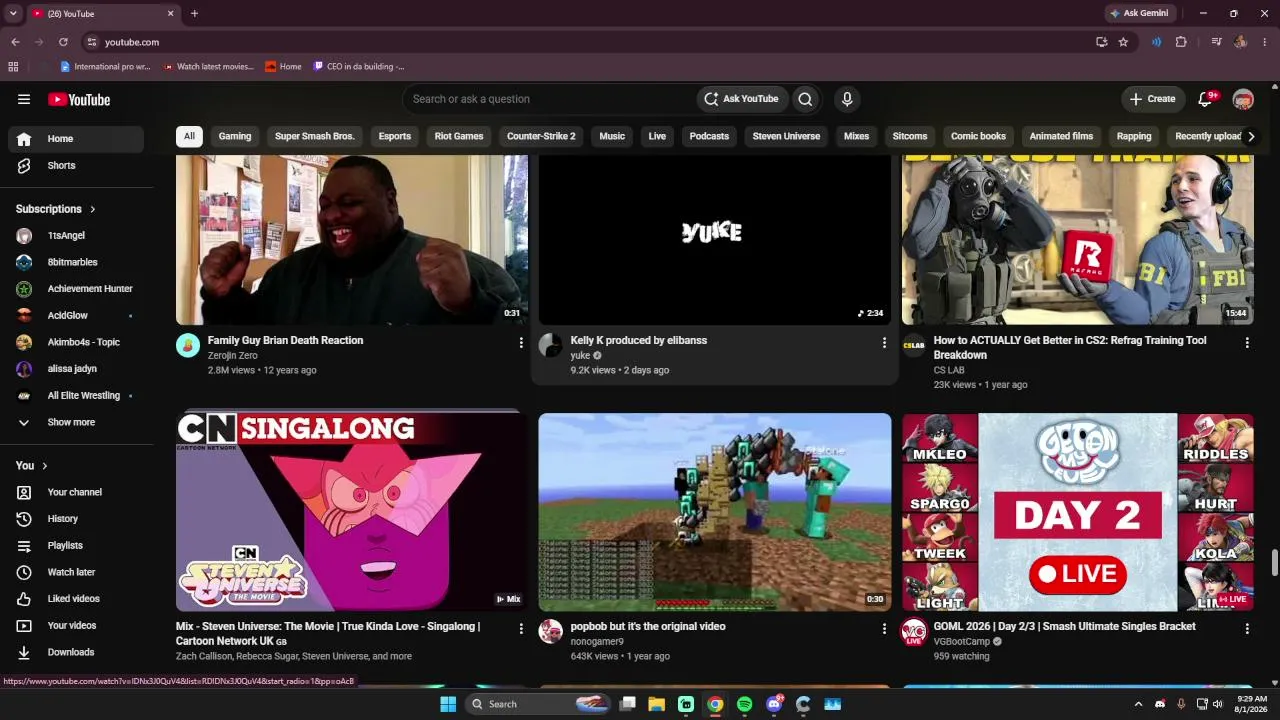Open options for CS2 Refrag Training video
Screen dimensions: 1280x720
tap(1247, 342)
